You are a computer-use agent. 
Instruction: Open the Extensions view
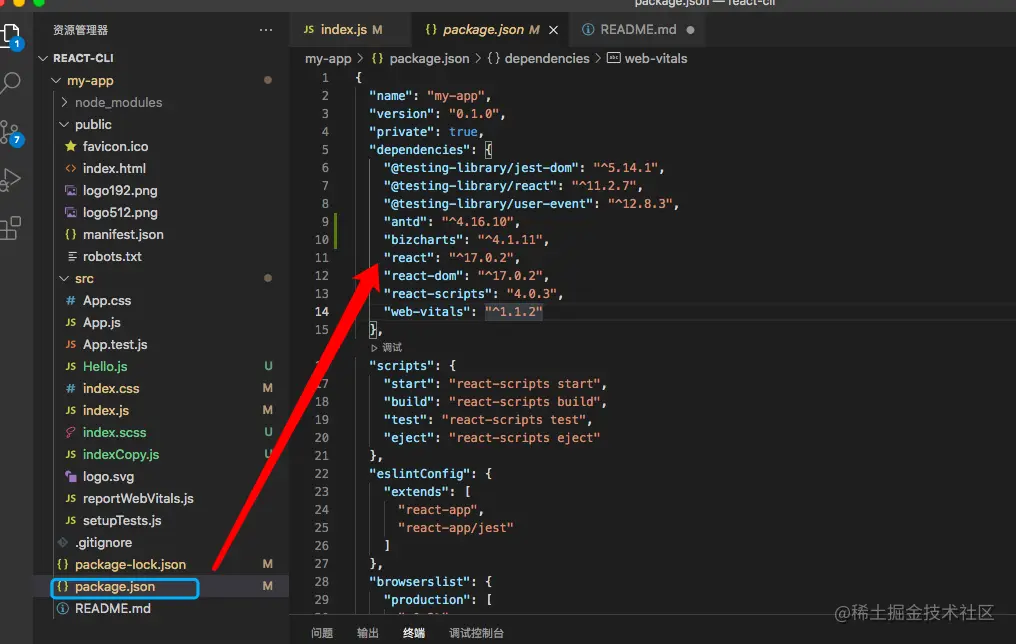pos(11,228)
